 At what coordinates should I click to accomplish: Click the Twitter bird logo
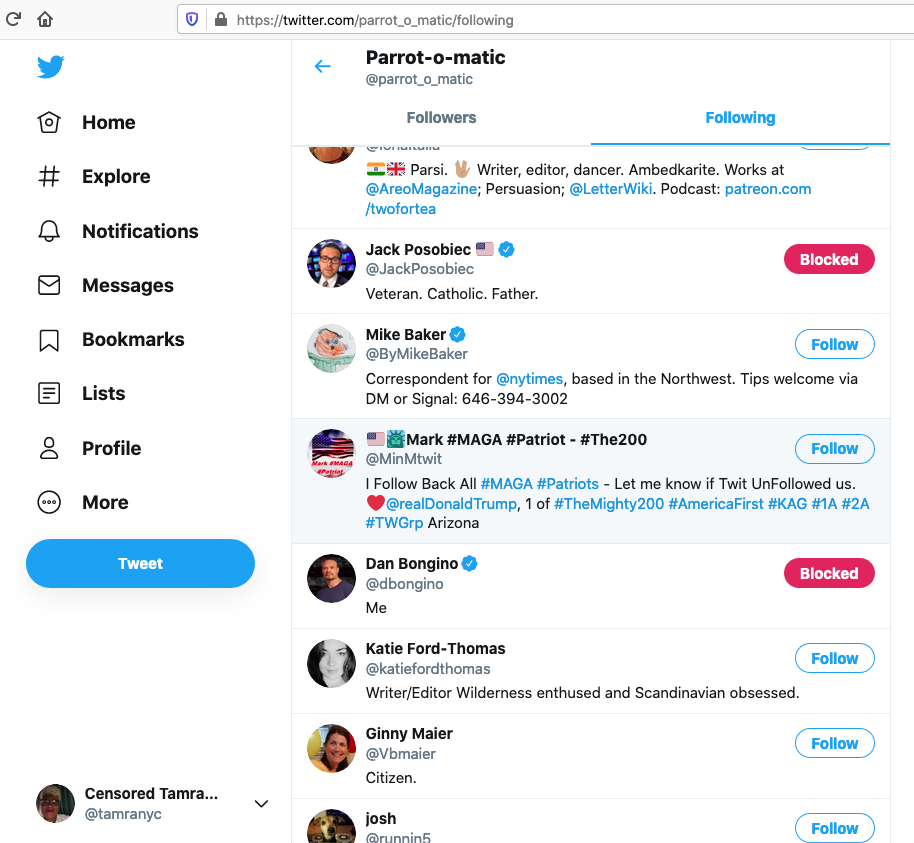coord(51,67)
